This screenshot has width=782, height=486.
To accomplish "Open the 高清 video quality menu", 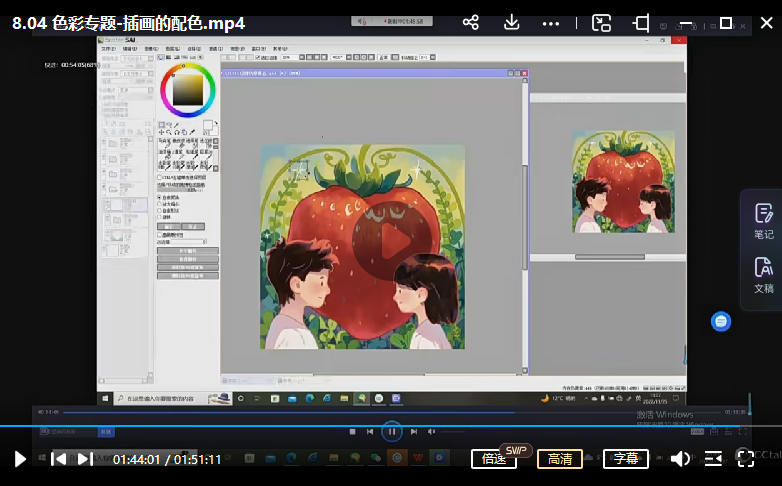I will (x=560, y=459).
